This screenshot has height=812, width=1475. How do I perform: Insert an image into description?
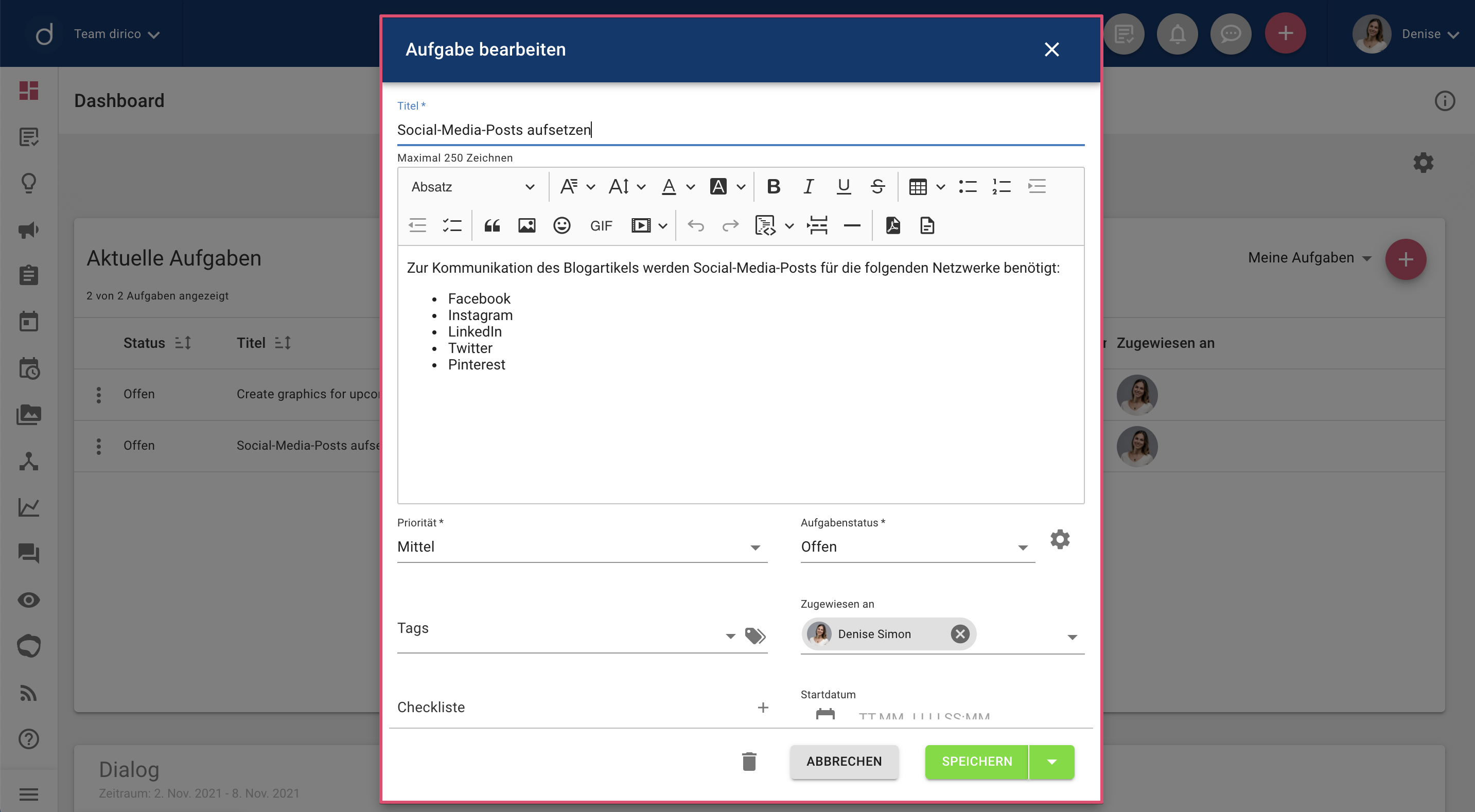point(527,225)
